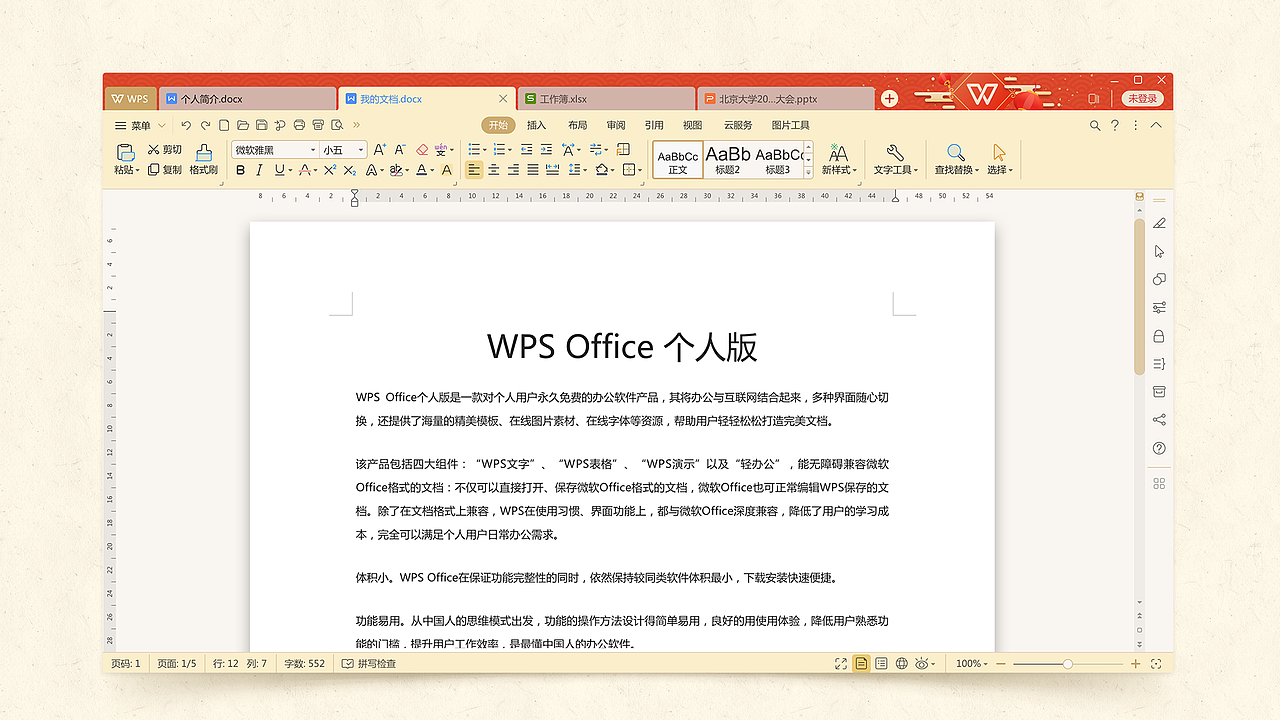Toggle bold formatting

pyautogui.click(x=240, y=170)
